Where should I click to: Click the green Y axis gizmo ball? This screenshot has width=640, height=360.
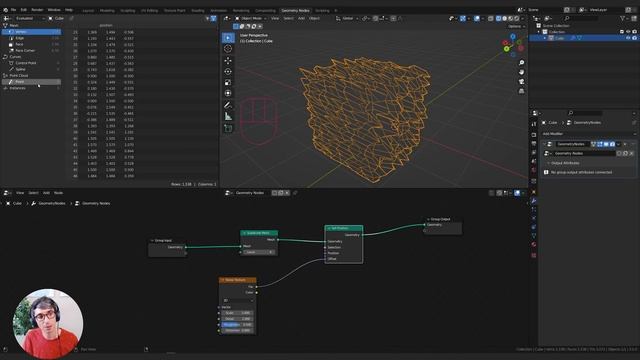point(507,49)
